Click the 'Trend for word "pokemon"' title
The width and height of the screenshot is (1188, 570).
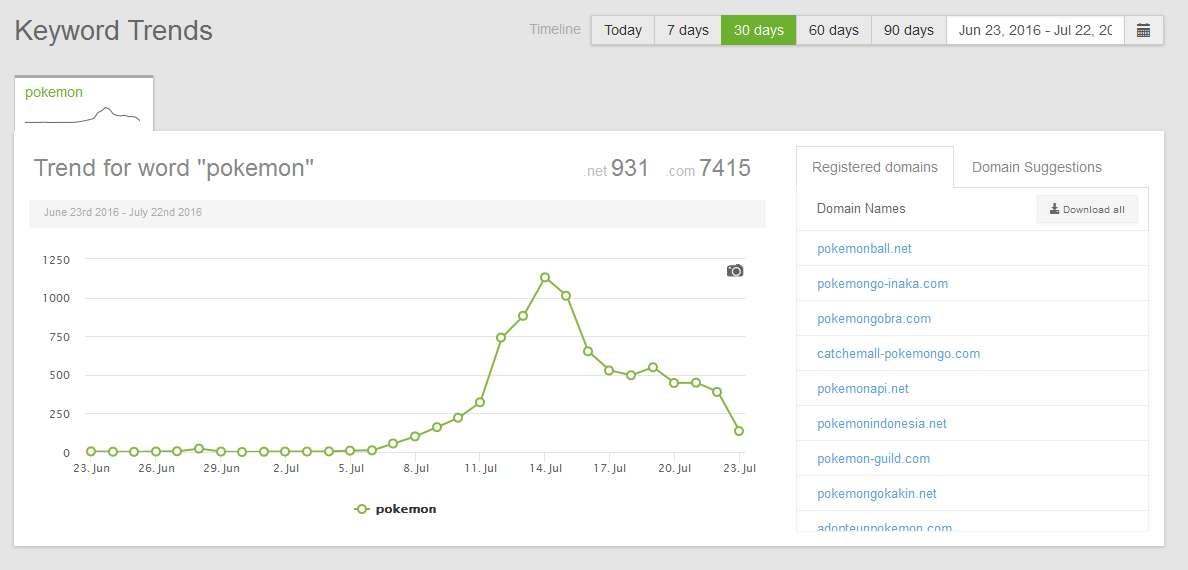pos(174,168)
